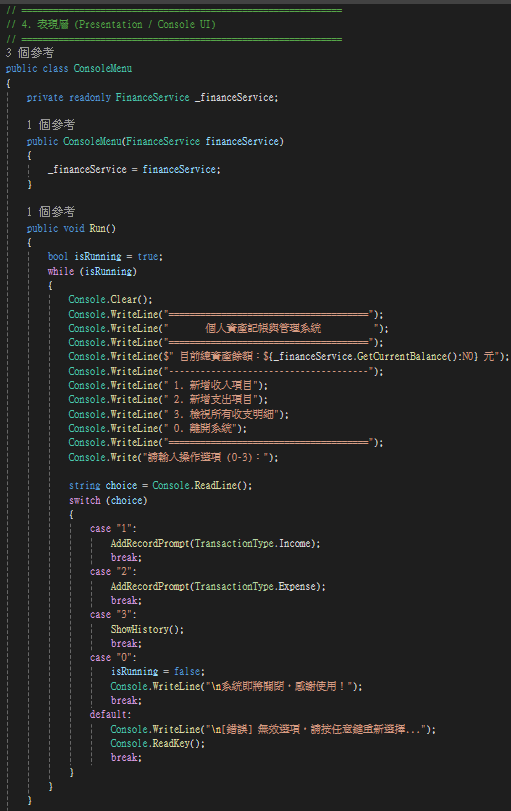511x811 pixels.
Task: Click the WriteLine ' 3. 檢視所有收支明細'
Action: click(x=178, y=414)
